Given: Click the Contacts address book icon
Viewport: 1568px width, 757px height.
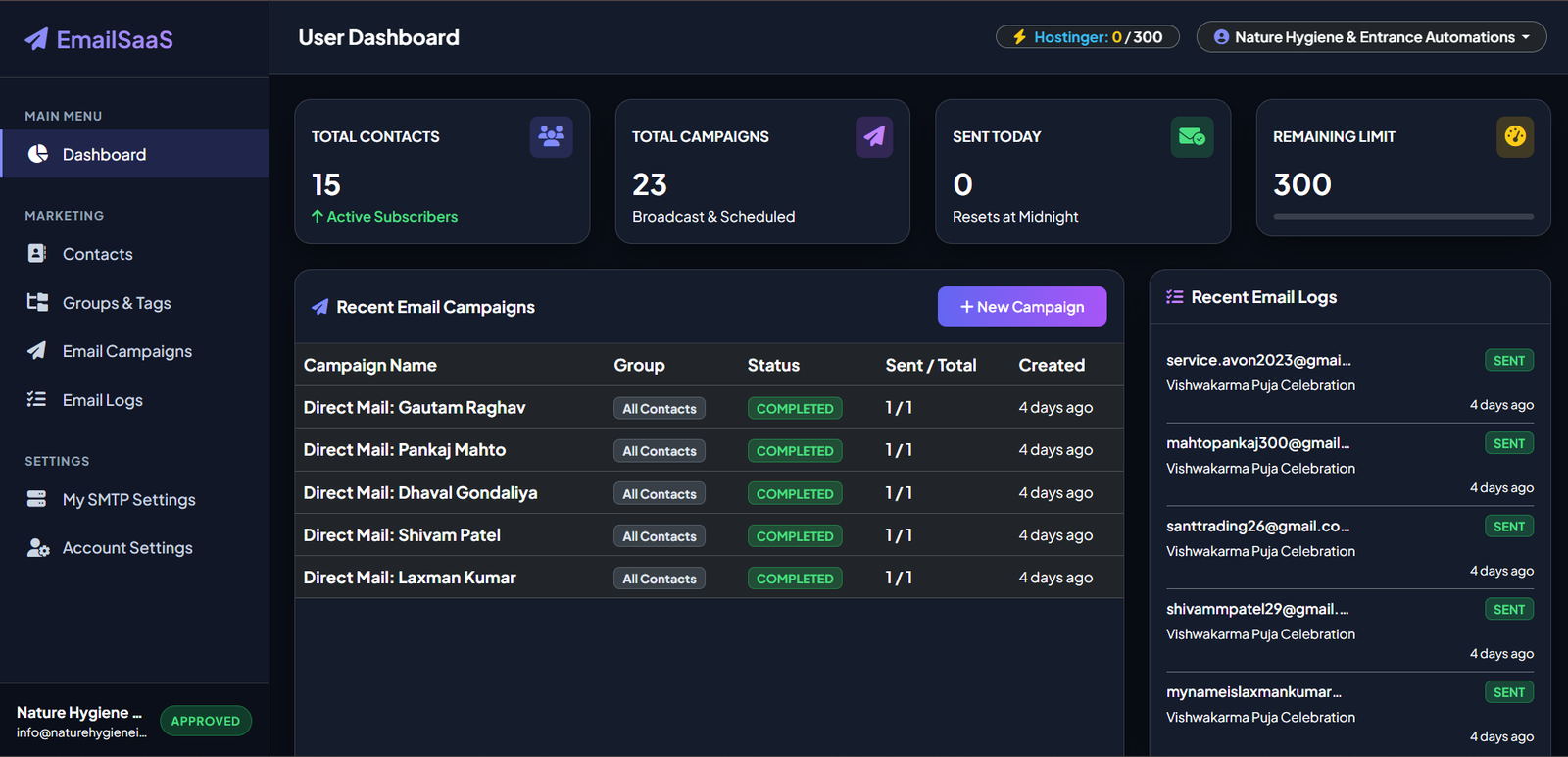Looking at the screenshot, I should (37, 253).
